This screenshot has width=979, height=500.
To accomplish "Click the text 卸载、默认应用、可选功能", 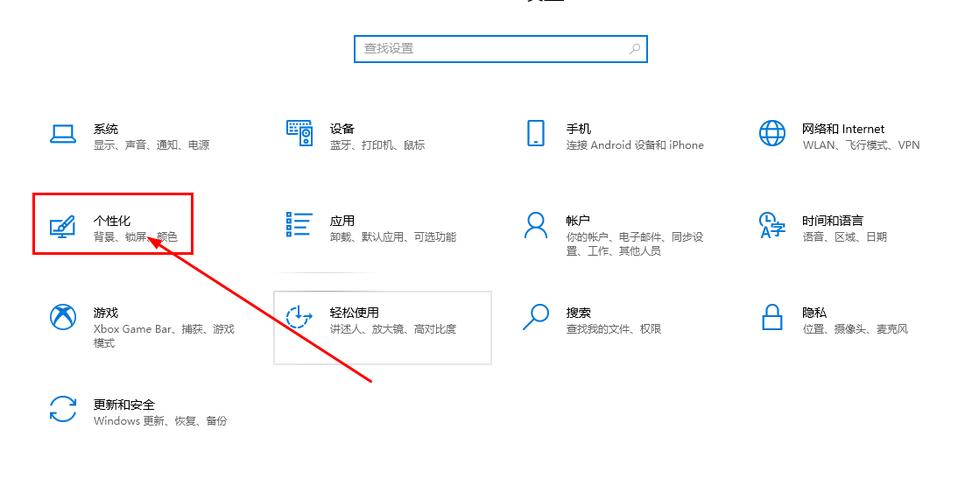I will pyautogui.click(x=393, y=237).
